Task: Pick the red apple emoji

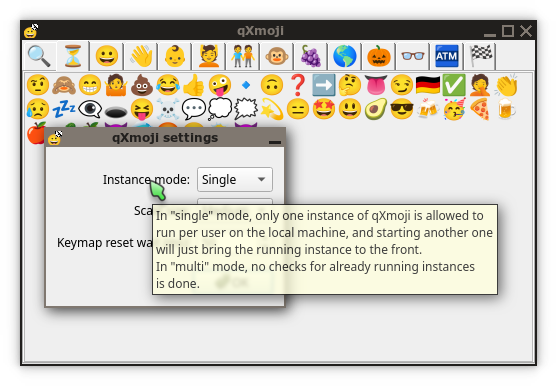Action: (x=36, y=134)
